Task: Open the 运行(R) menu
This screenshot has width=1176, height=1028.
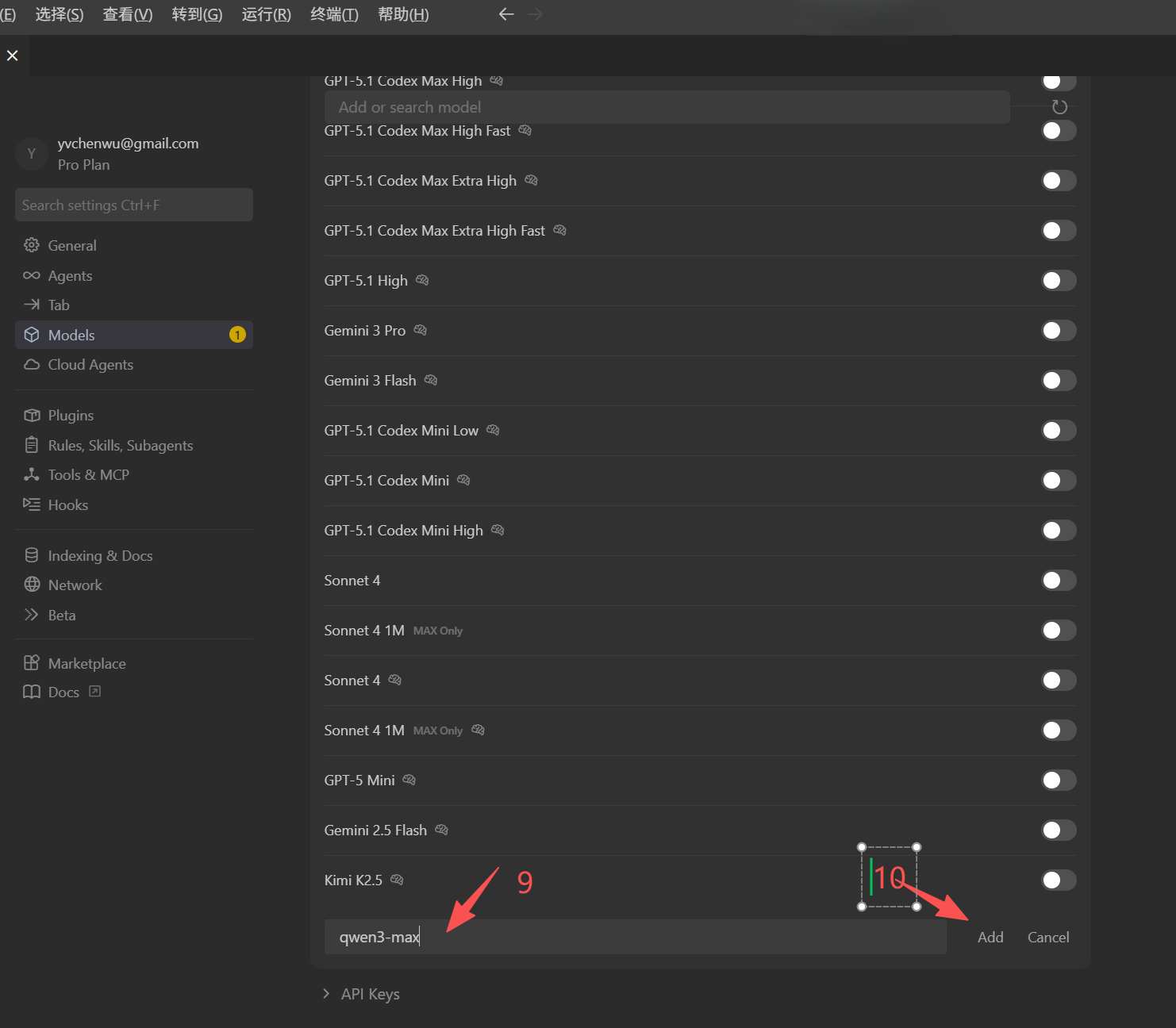Action: tap(265, 13)
